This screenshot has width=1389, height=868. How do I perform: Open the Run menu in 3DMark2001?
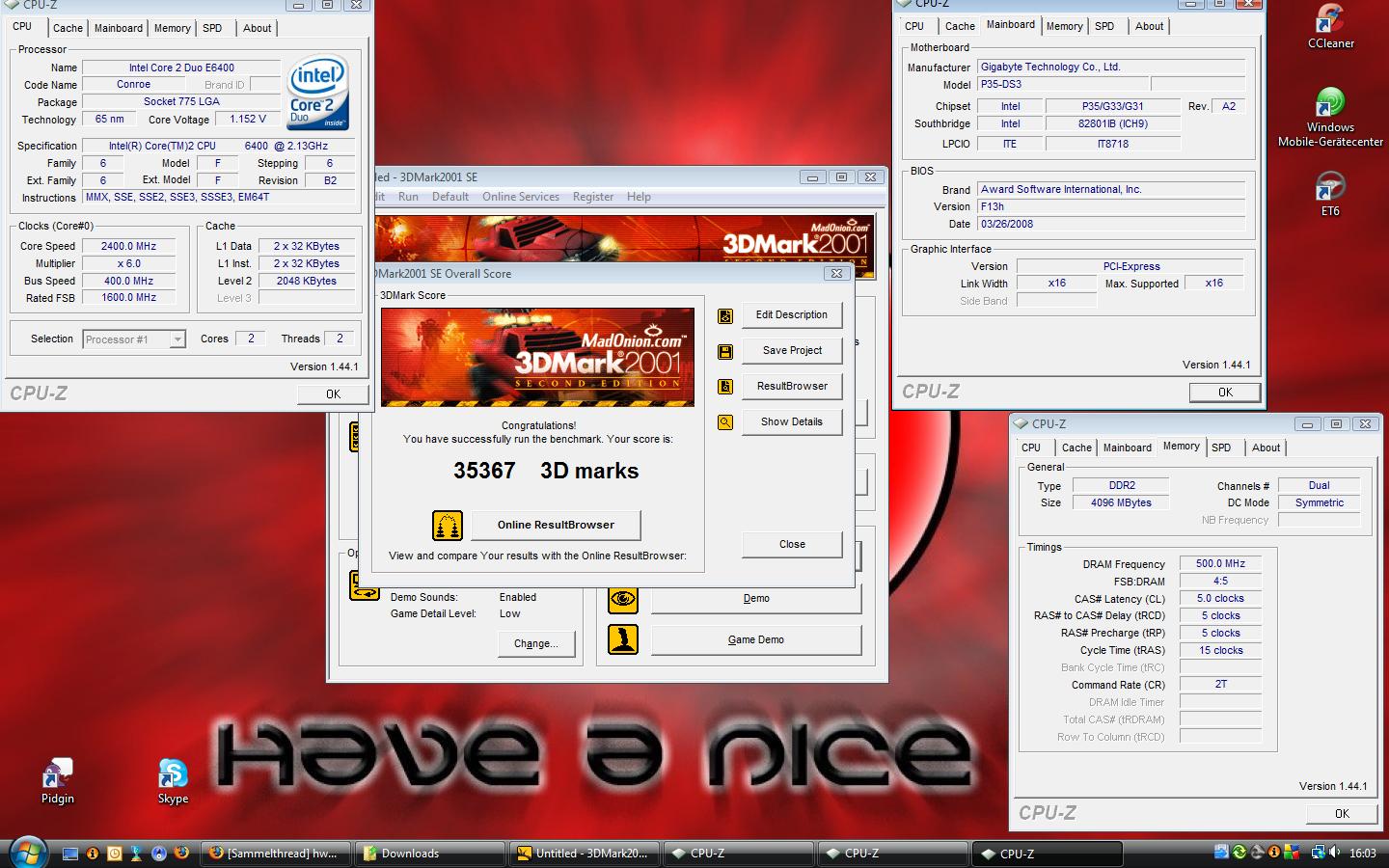408,197
